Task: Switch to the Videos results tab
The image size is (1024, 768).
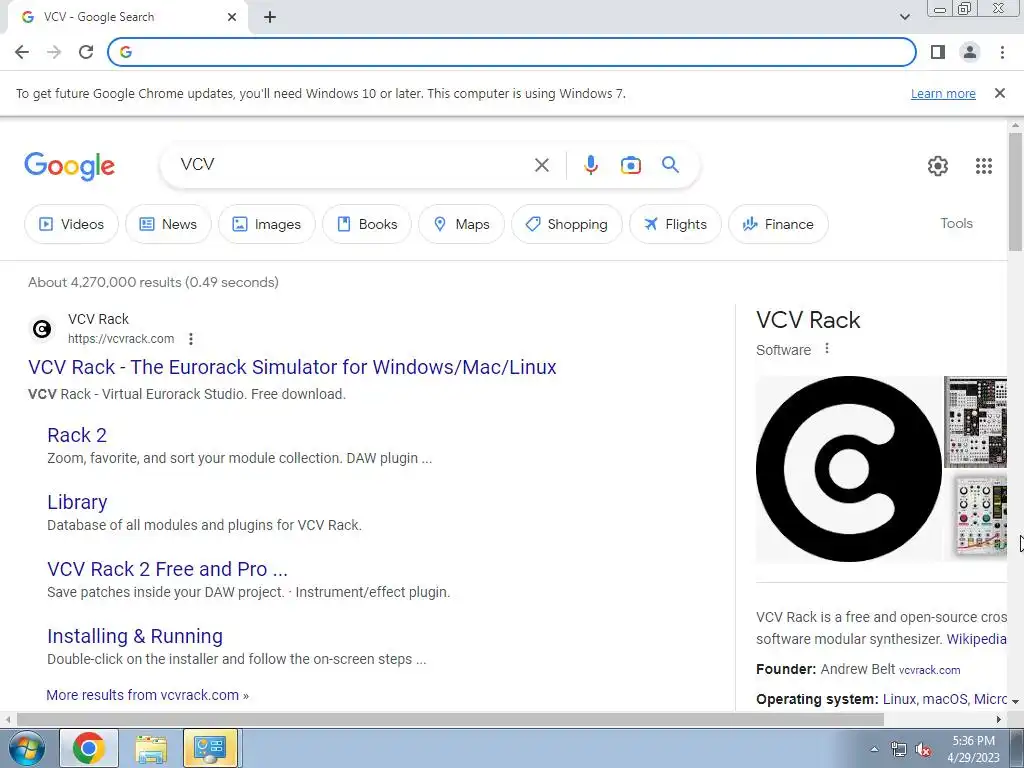Action: 72,224
